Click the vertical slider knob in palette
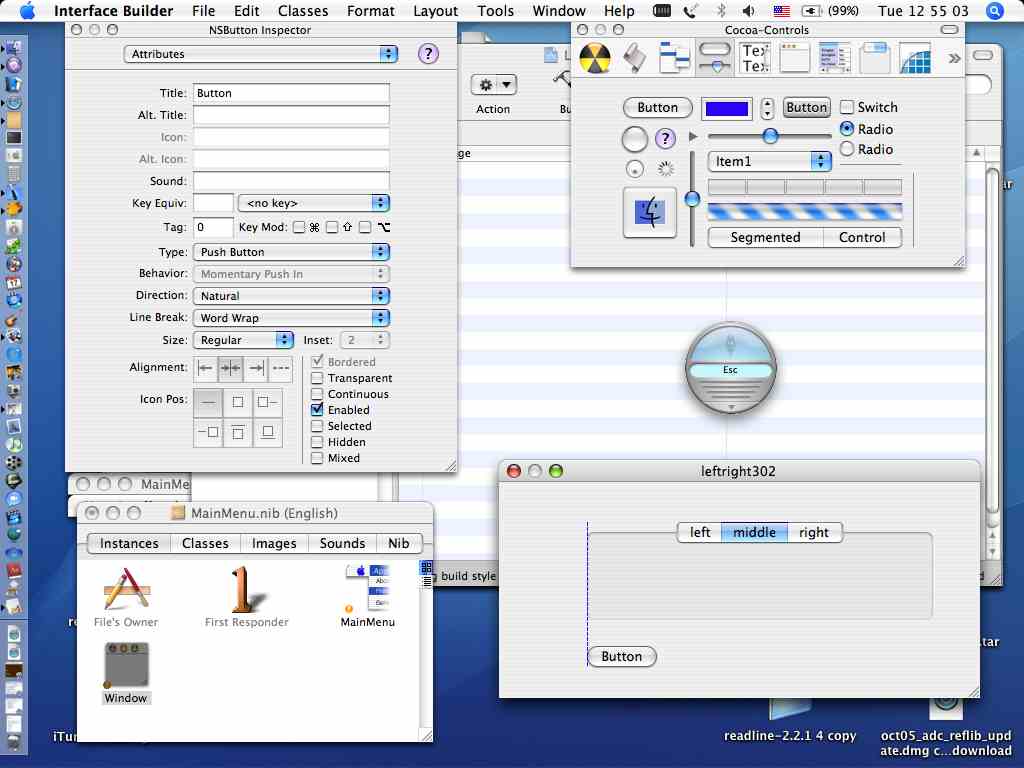Viewport: 1024px width, 768px height. point(692,199)
